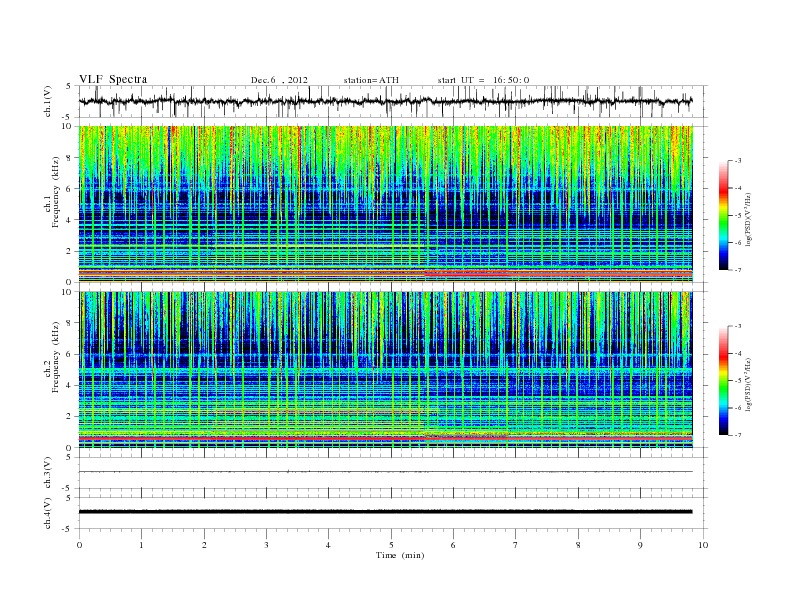Select the "start UT = 16:50:0" text
This screenshot has width=792, height=612.
[483, 80]
